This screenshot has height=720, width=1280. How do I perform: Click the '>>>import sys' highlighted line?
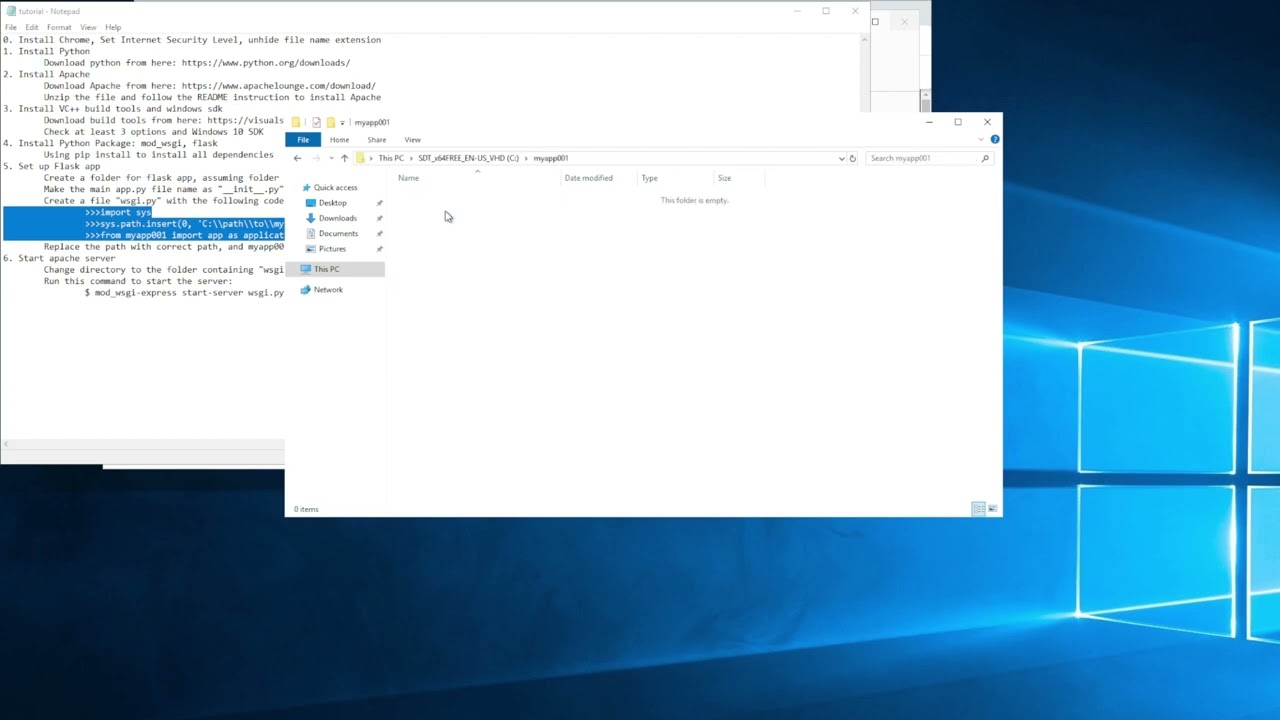(x=118, y=212)
